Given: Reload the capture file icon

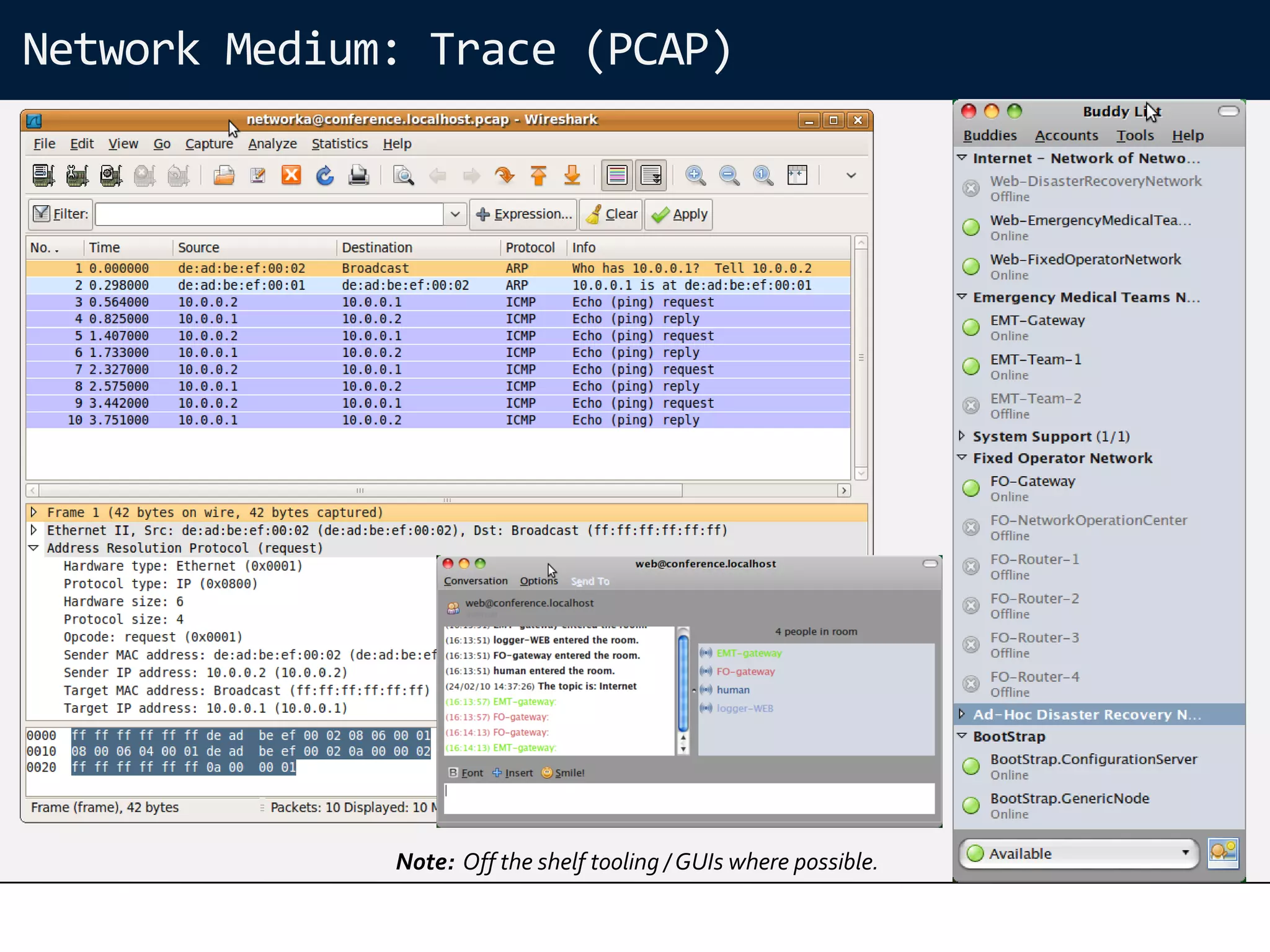Looking at the screenshot, I should (x=325, y=175).
